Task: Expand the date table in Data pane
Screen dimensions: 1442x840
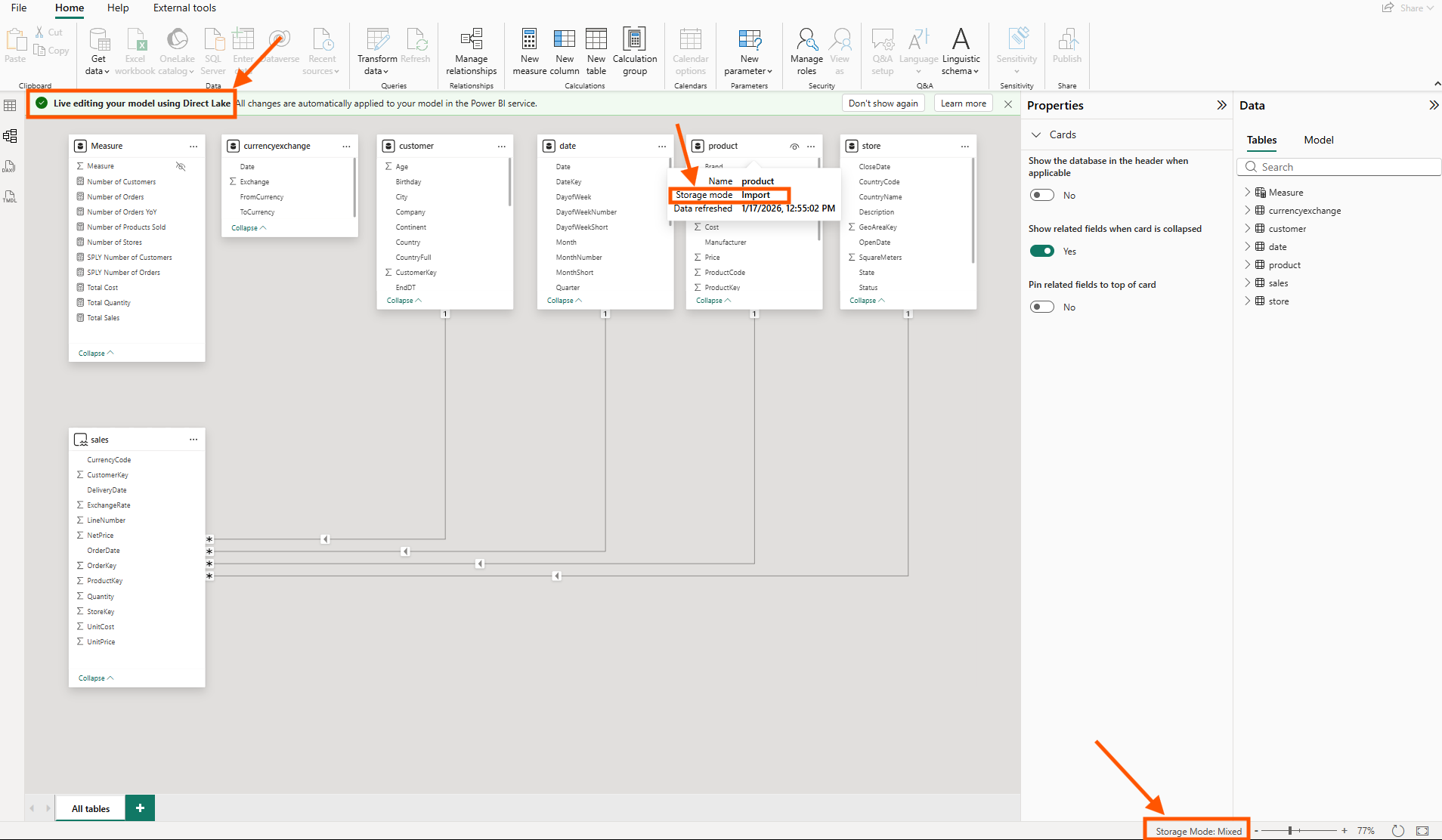Action: [x=1247, y=246]
